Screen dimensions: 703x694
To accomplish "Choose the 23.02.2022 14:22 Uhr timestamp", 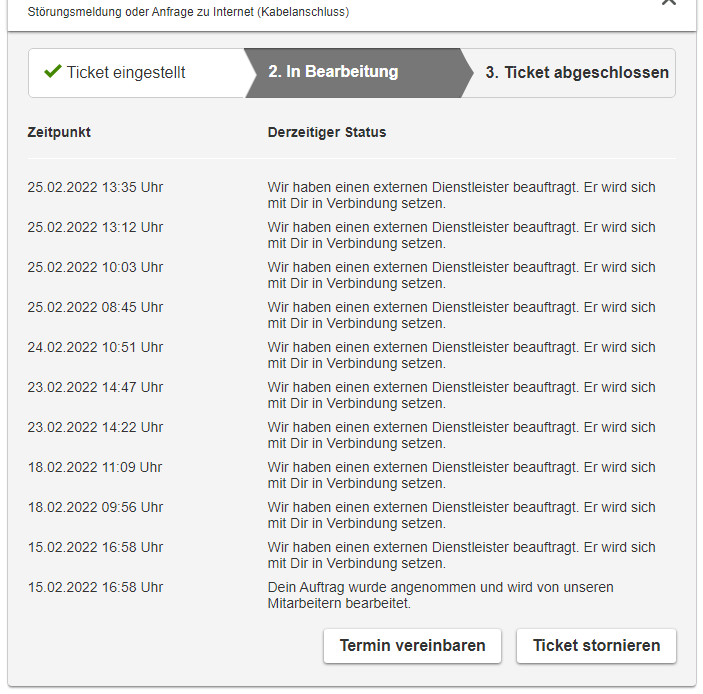I will tap(95, 427).
